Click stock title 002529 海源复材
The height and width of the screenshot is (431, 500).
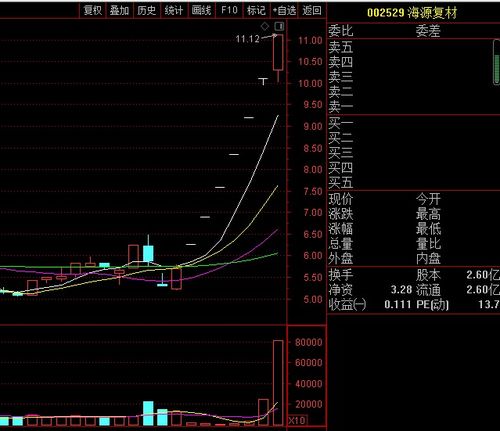412,13
